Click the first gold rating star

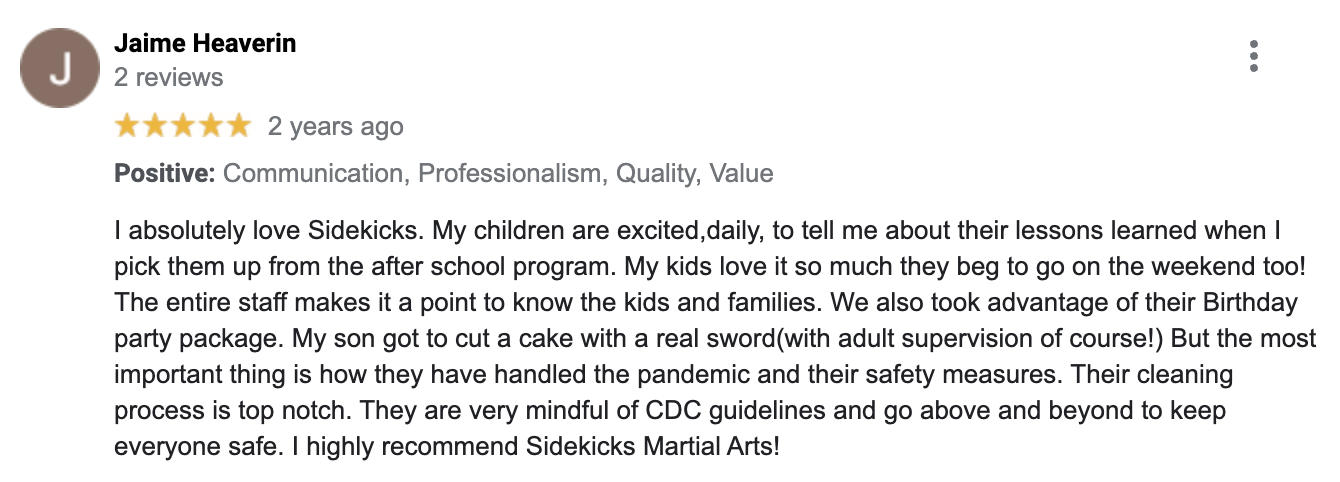pyautogui.click(x=128, y=126)
